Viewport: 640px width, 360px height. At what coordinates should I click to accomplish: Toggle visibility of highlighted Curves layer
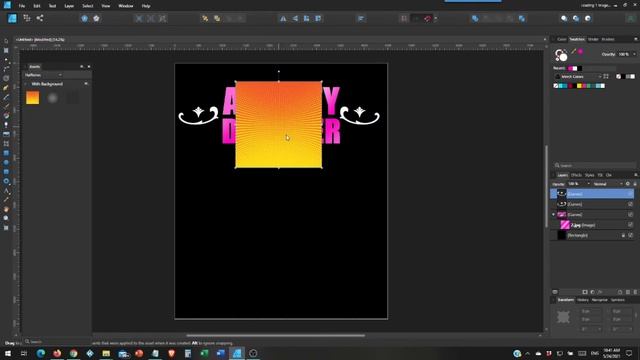tap(631, 193)
